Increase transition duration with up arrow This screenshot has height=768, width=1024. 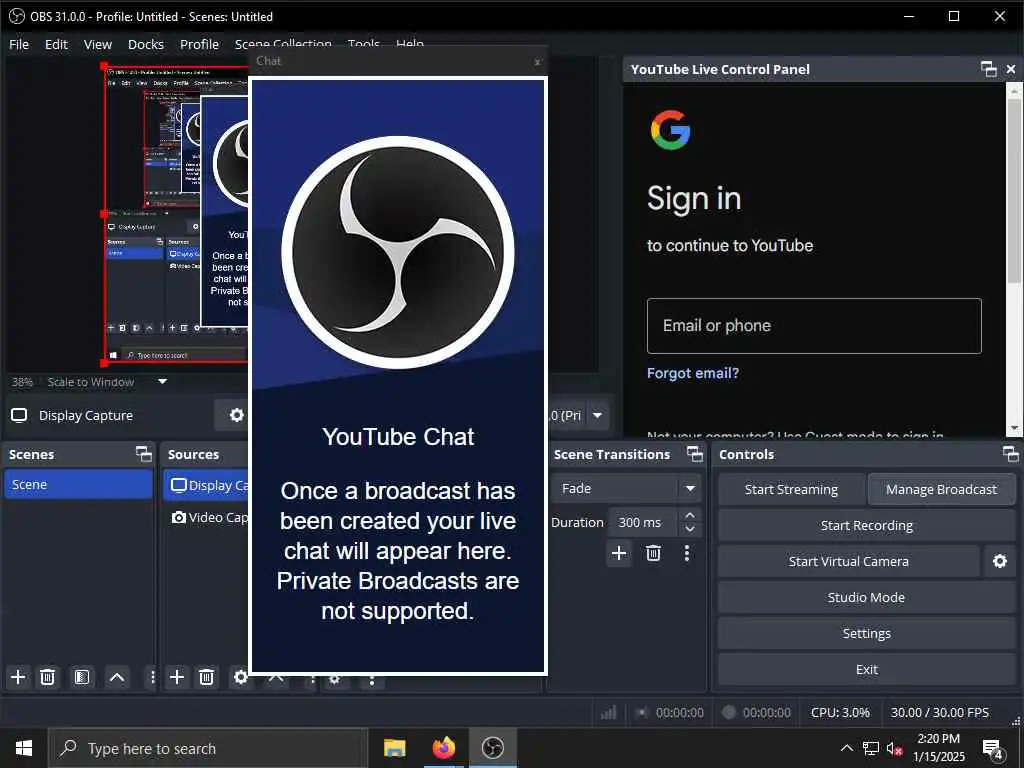690,516
